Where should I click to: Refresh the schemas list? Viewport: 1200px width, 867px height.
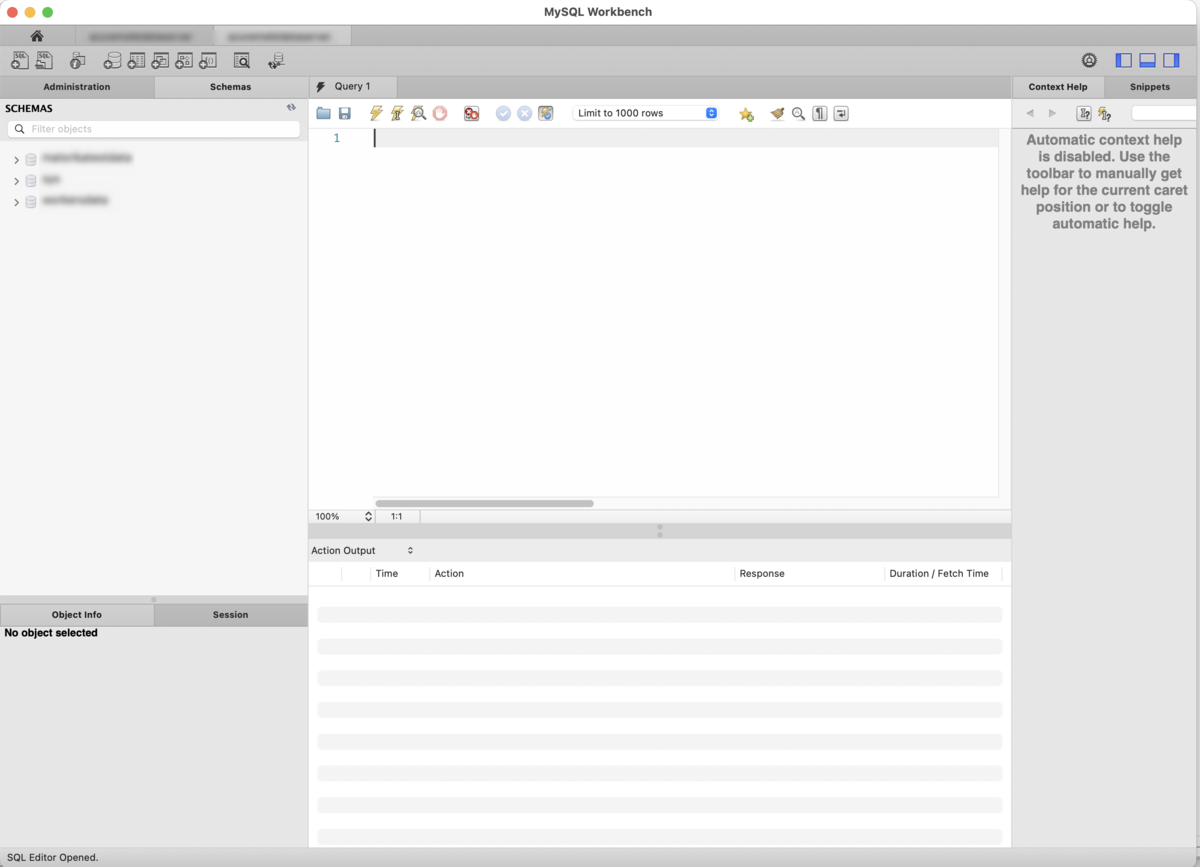(x=291, y=107)
